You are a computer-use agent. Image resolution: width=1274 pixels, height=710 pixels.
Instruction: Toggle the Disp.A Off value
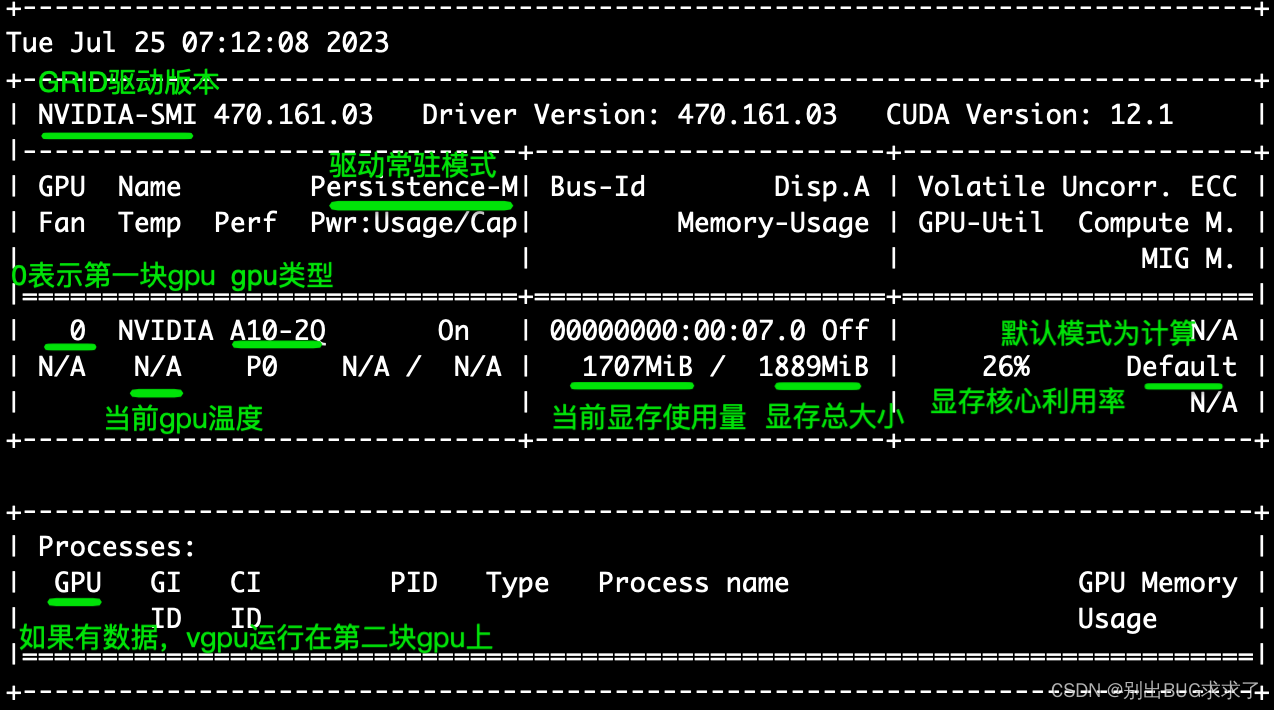[x=843, y=330]
